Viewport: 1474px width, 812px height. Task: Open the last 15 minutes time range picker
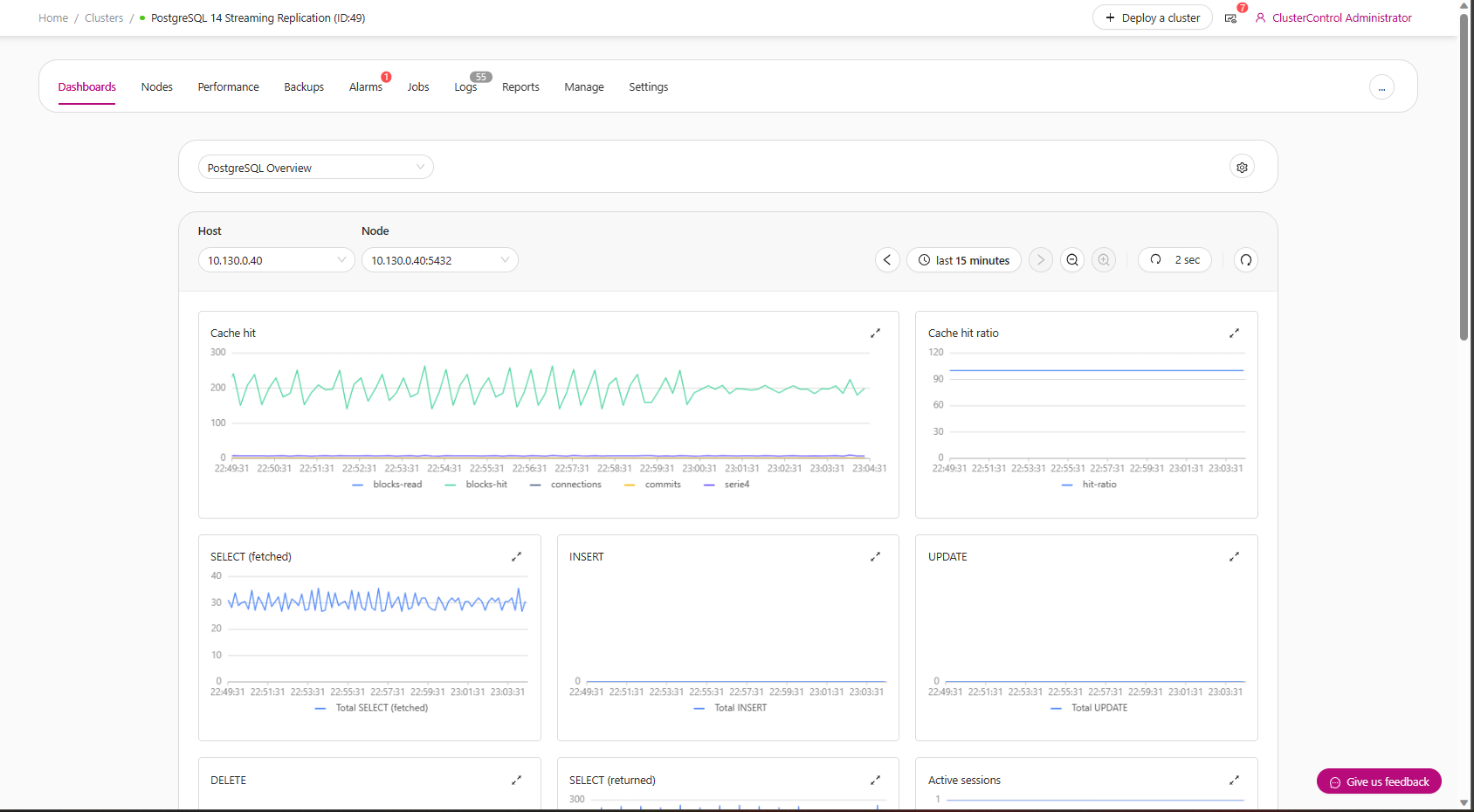[x=963, y=259]
